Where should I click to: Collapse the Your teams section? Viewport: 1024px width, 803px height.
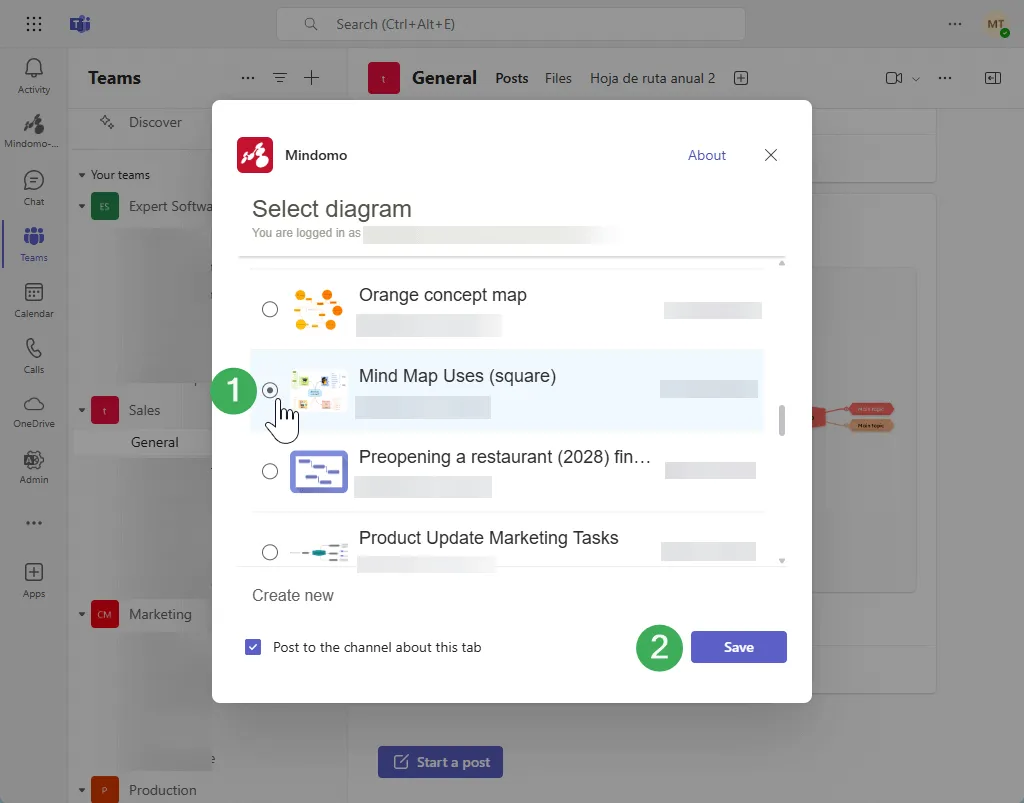(82, 175)
